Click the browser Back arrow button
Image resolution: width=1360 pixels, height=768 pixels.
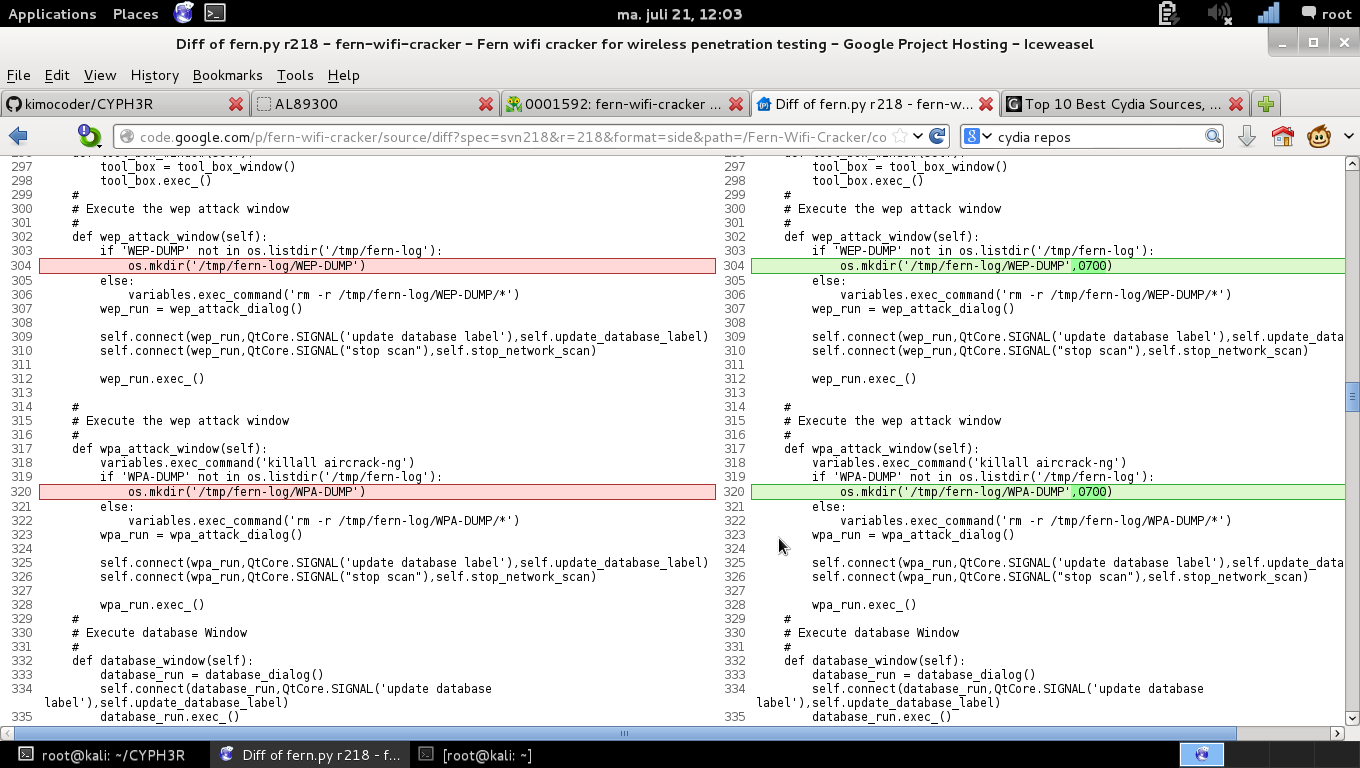18,137
